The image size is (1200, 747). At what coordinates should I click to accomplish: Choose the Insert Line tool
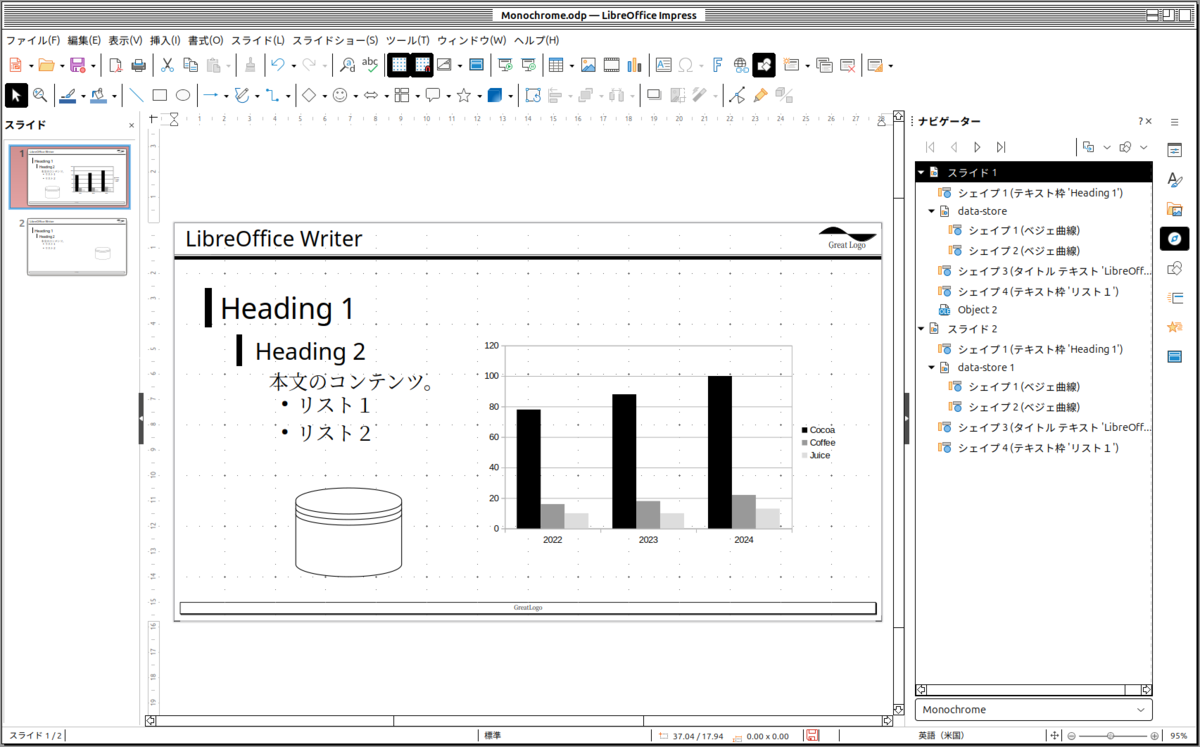[137, 95]
